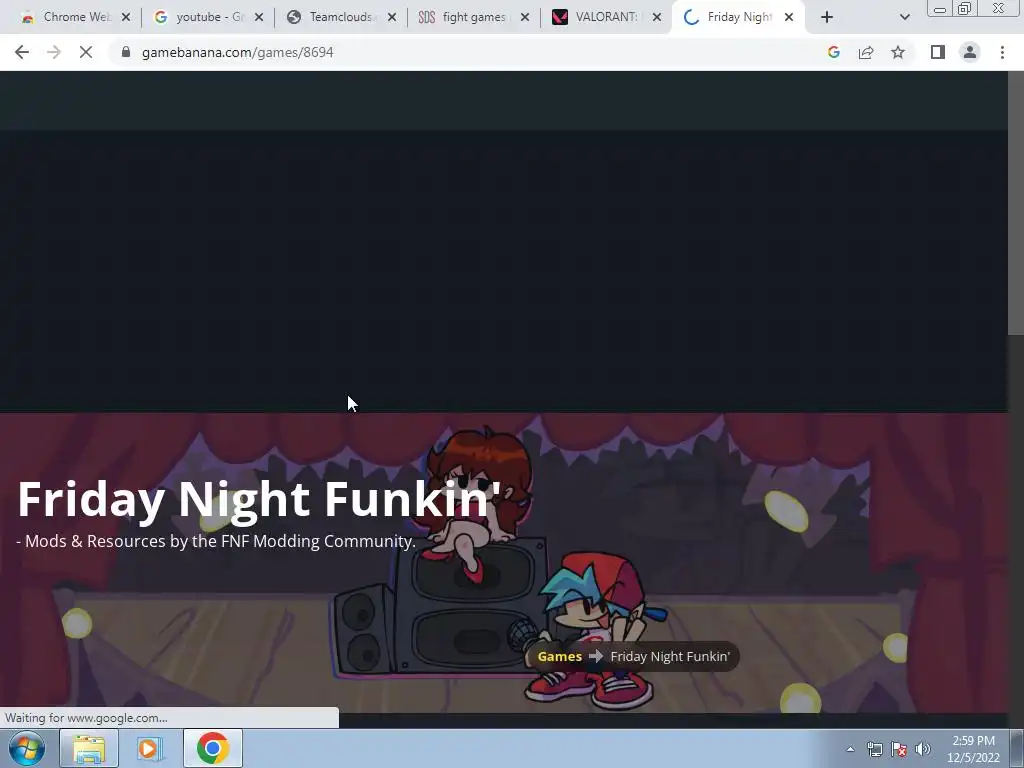The image size is (1024, 768).
Task: Click the Mods & Resources subtitle text
Action: click(216, 541)
